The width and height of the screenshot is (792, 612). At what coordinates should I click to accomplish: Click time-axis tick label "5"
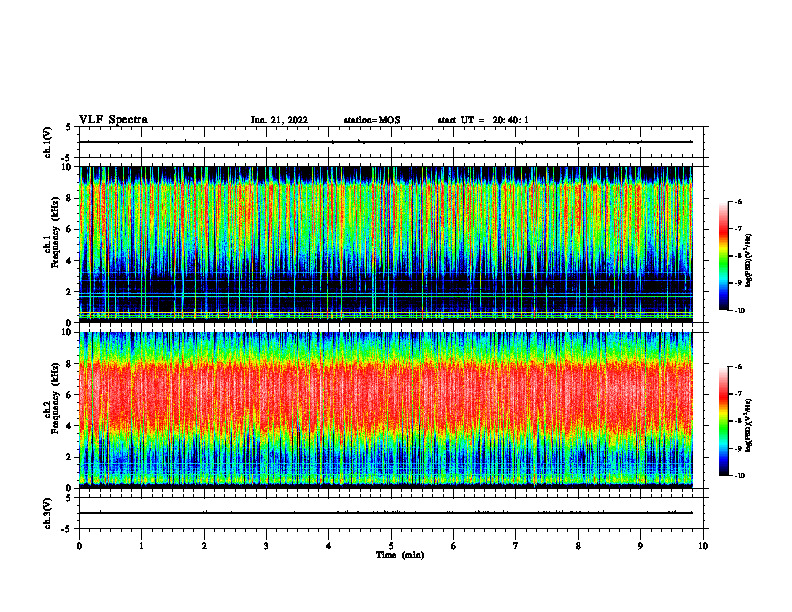pos(391,546)
